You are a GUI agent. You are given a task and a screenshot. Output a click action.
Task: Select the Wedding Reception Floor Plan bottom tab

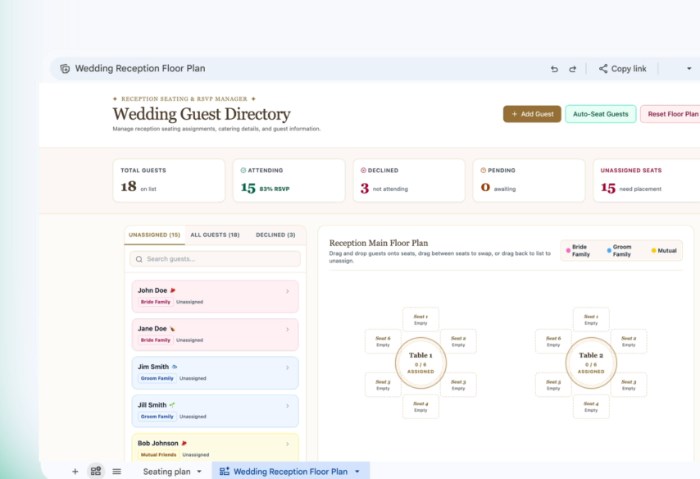click(x=290, y=471)
